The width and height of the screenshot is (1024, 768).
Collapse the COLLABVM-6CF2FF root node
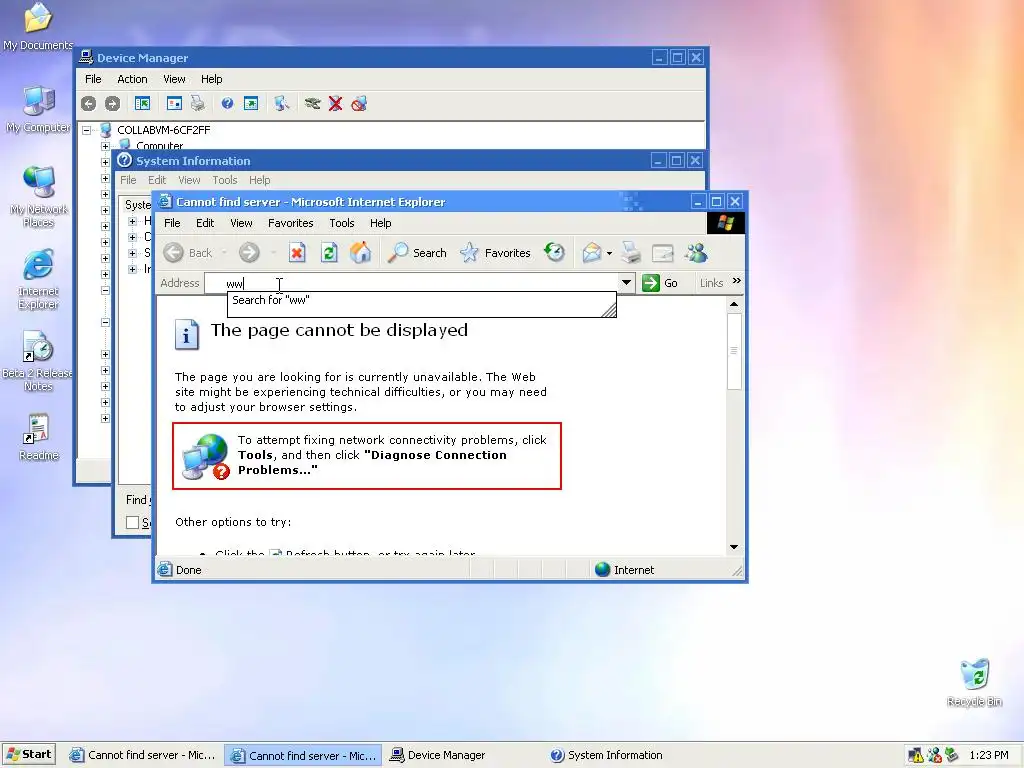tap(86, 130)
